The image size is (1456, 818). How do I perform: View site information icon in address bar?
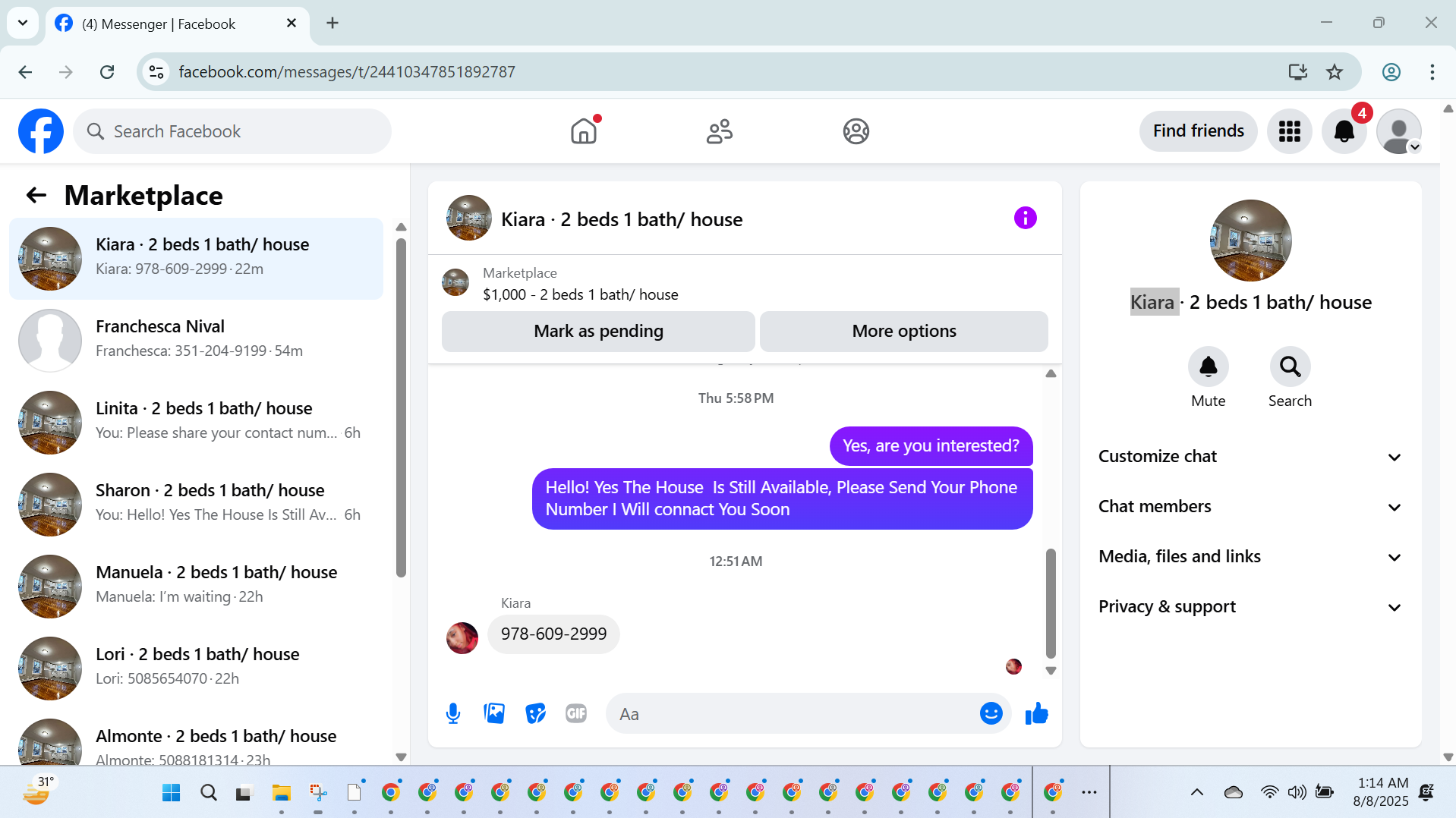(x=156, y=72)
